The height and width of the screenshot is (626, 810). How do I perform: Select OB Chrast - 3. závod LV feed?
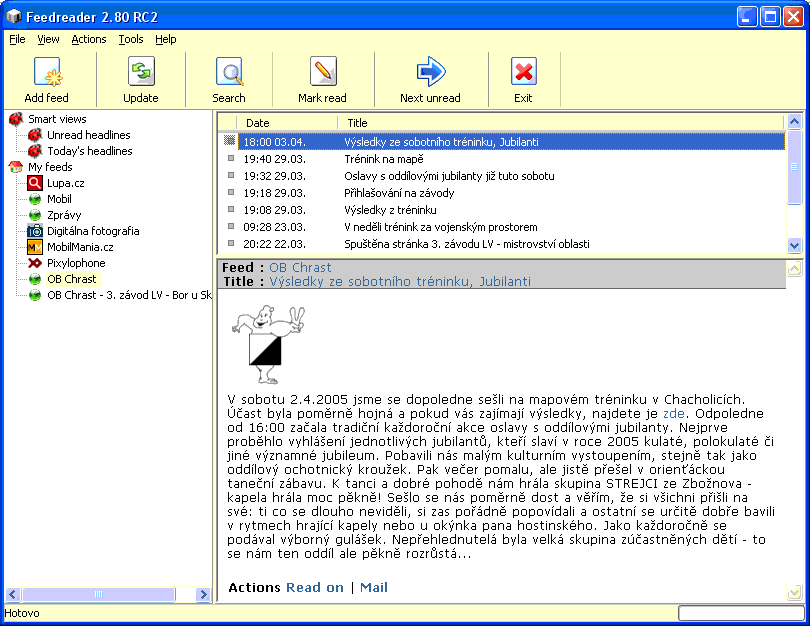(x=129, y=295)
